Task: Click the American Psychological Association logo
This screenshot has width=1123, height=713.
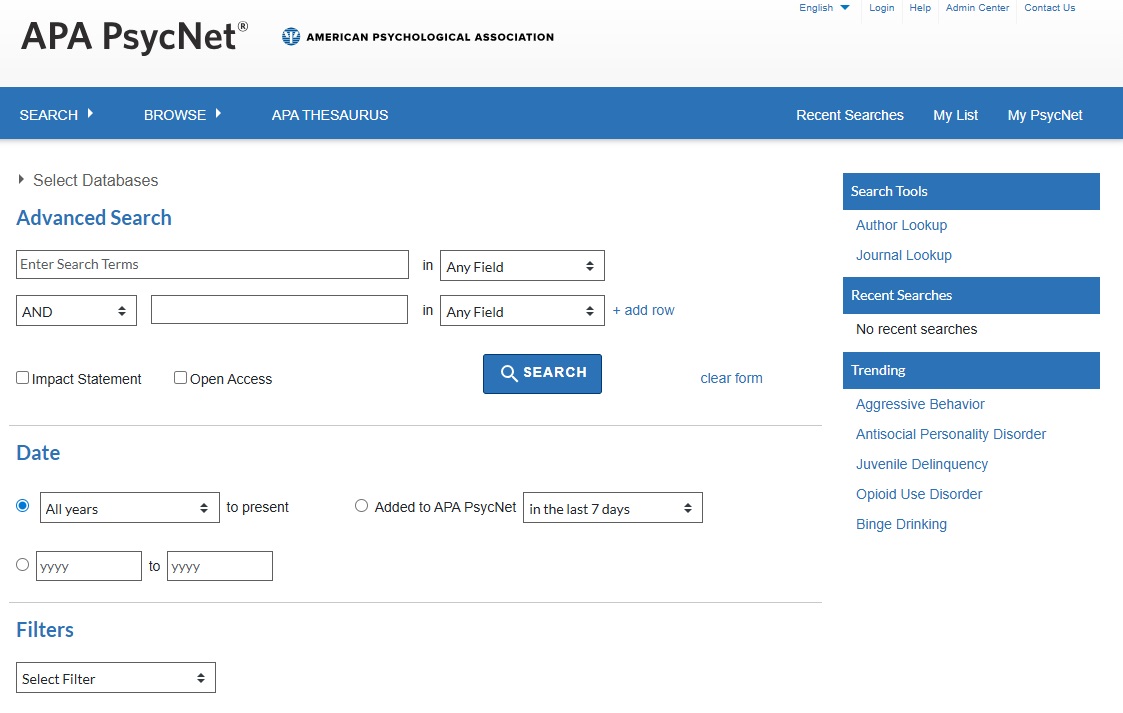Action: point(418,37)
